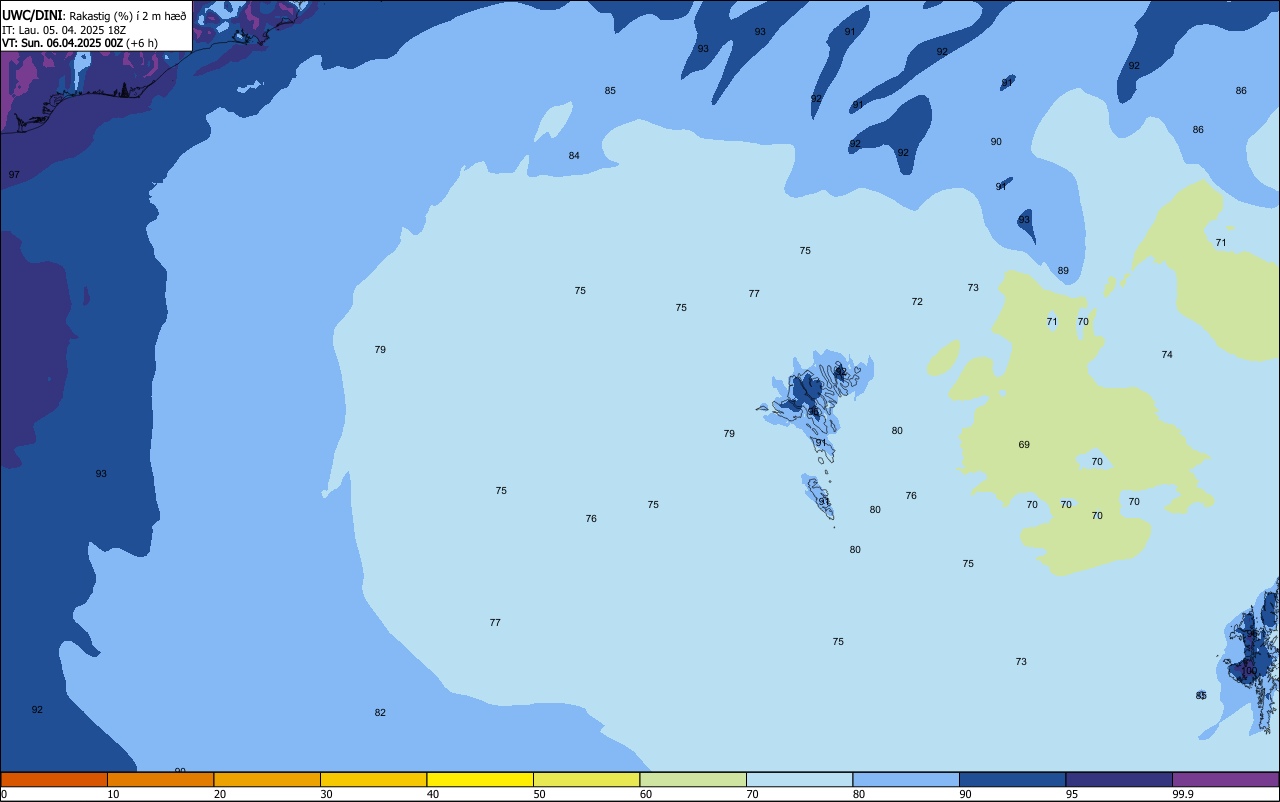This screenshot has width=1280, height=802.
Task: Select the 80–90 light blue legend swatch
Action: [906, 779]
